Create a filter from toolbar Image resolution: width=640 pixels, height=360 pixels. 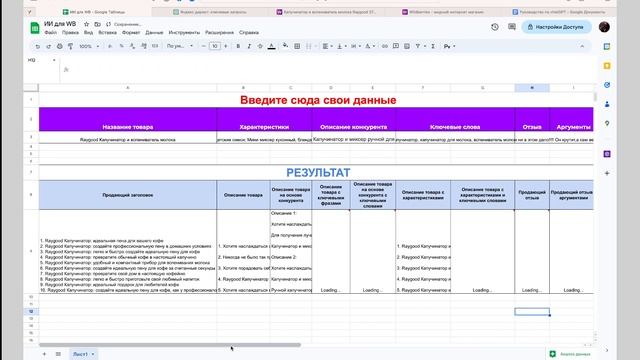pyautogui.click(x=418, y=47)
